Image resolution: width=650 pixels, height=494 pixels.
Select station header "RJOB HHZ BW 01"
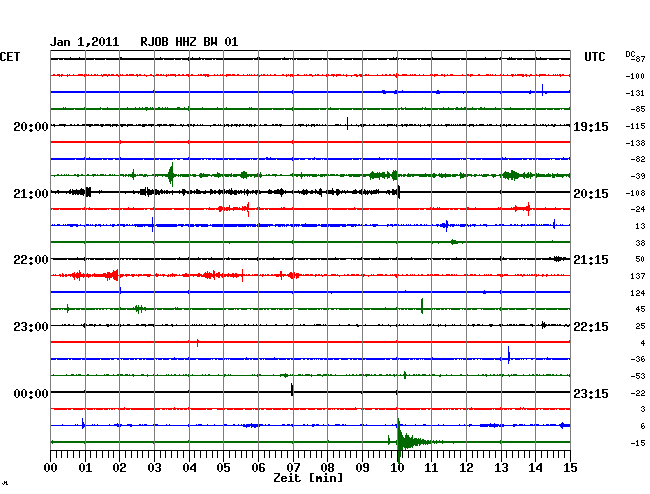189,42
